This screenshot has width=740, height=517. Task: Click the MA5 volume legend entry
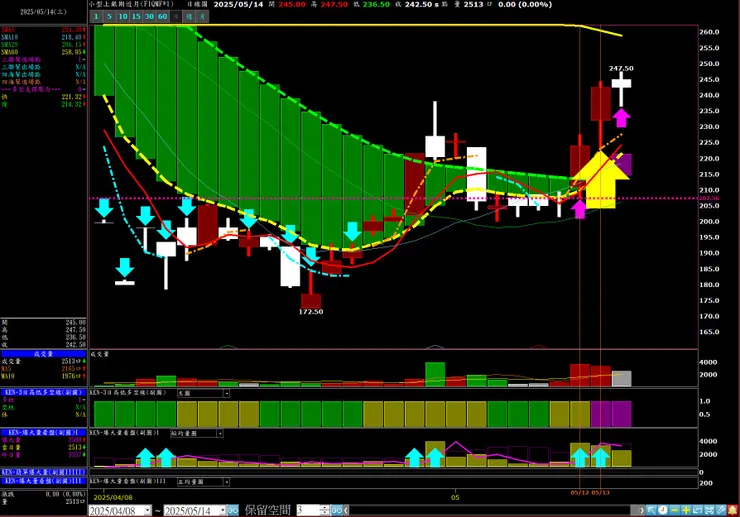coord(43,369)
